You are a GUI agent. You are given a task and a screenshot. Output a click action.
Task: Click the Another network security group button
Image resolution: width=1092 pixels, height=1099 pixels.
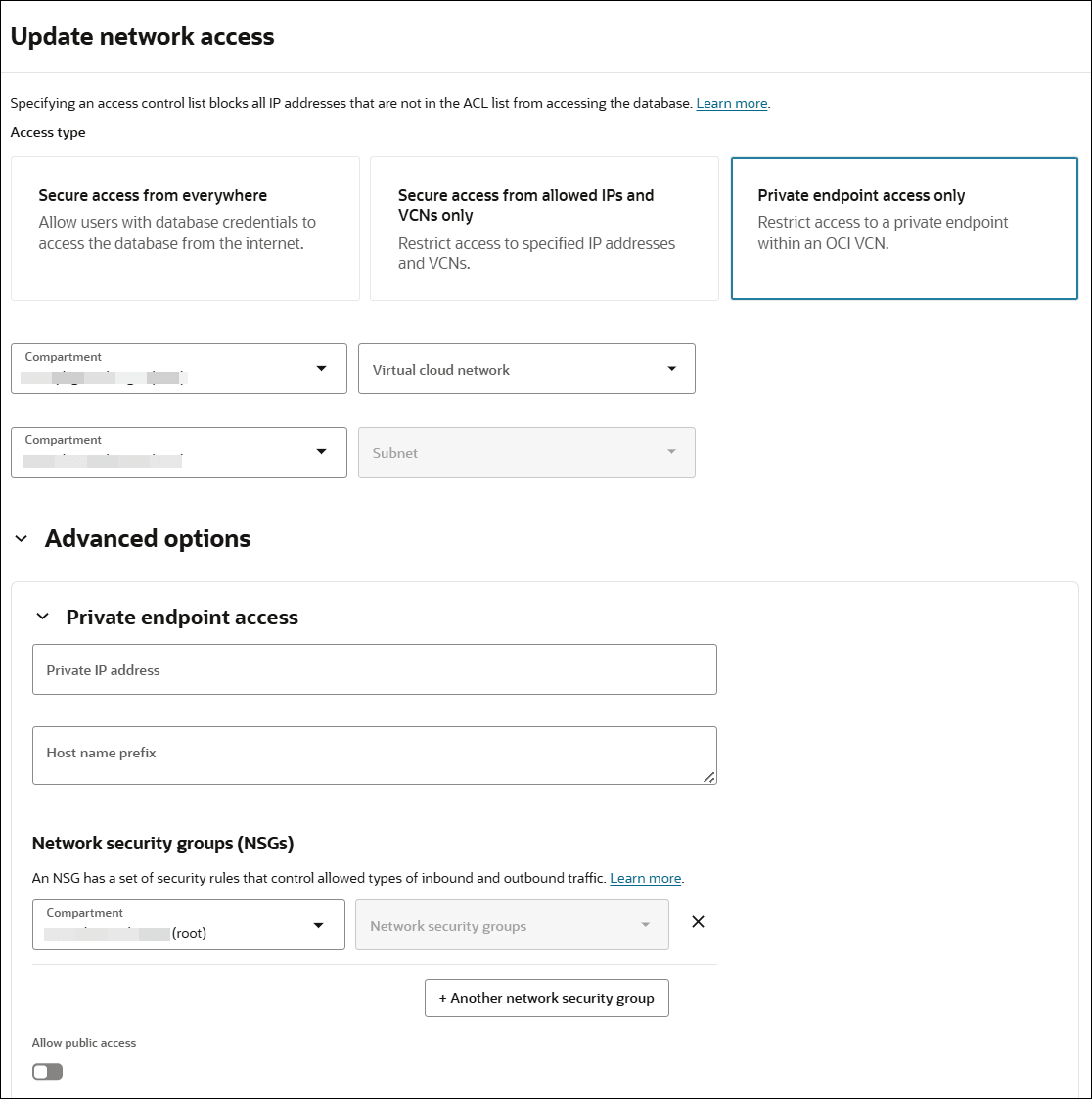(546, 997)
